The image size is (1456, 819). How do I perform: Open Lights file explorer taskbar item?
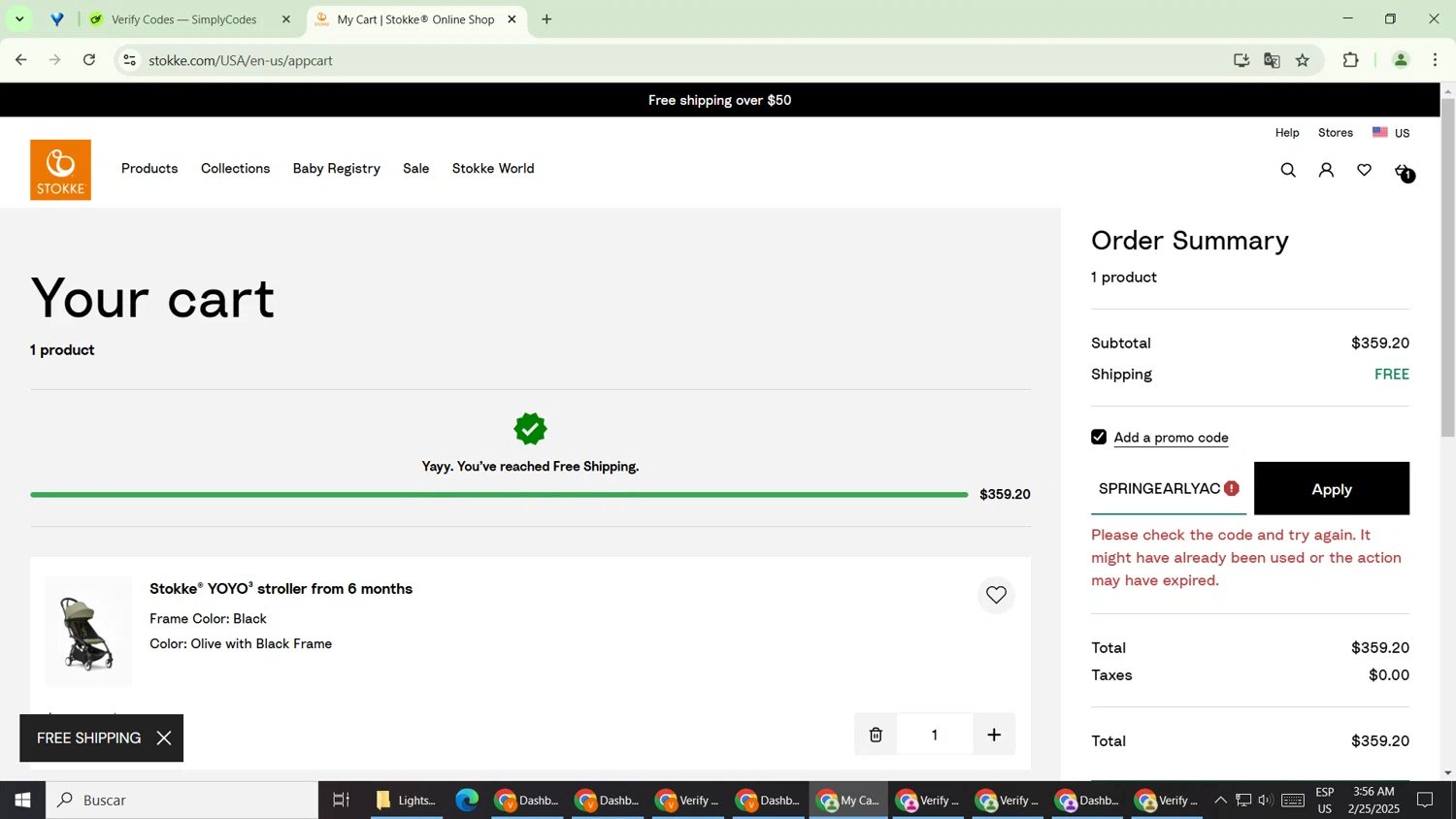[407, 801]
